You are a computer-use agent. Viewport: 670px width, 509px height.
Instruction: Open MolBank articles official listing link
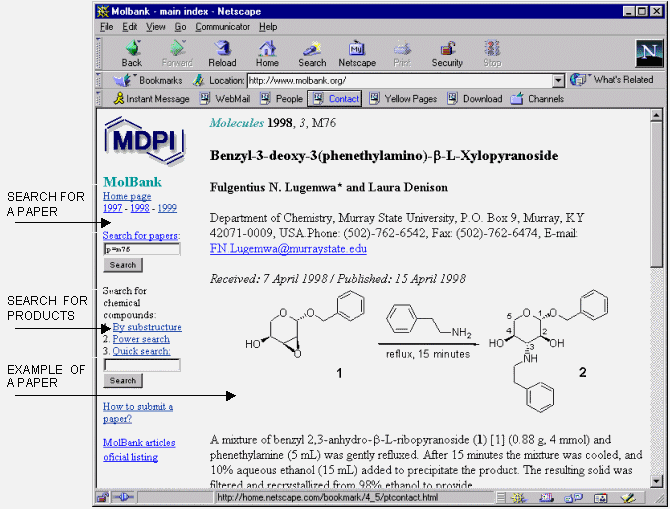click(139, 450)
